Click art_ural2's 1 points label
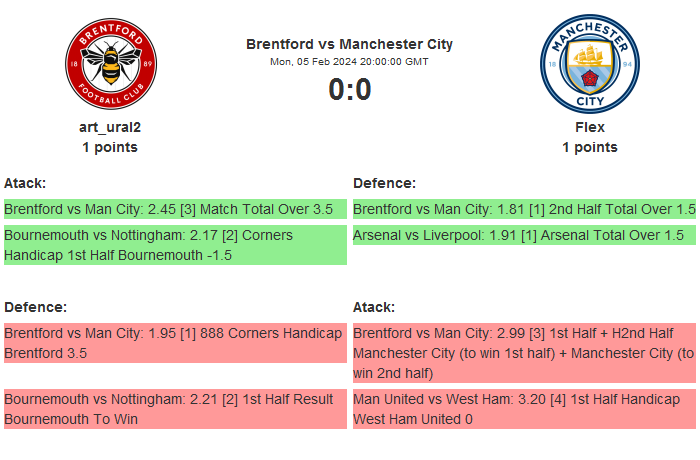Screen dimensions: 700x460 pyautogui.click(x=110, y=147)
